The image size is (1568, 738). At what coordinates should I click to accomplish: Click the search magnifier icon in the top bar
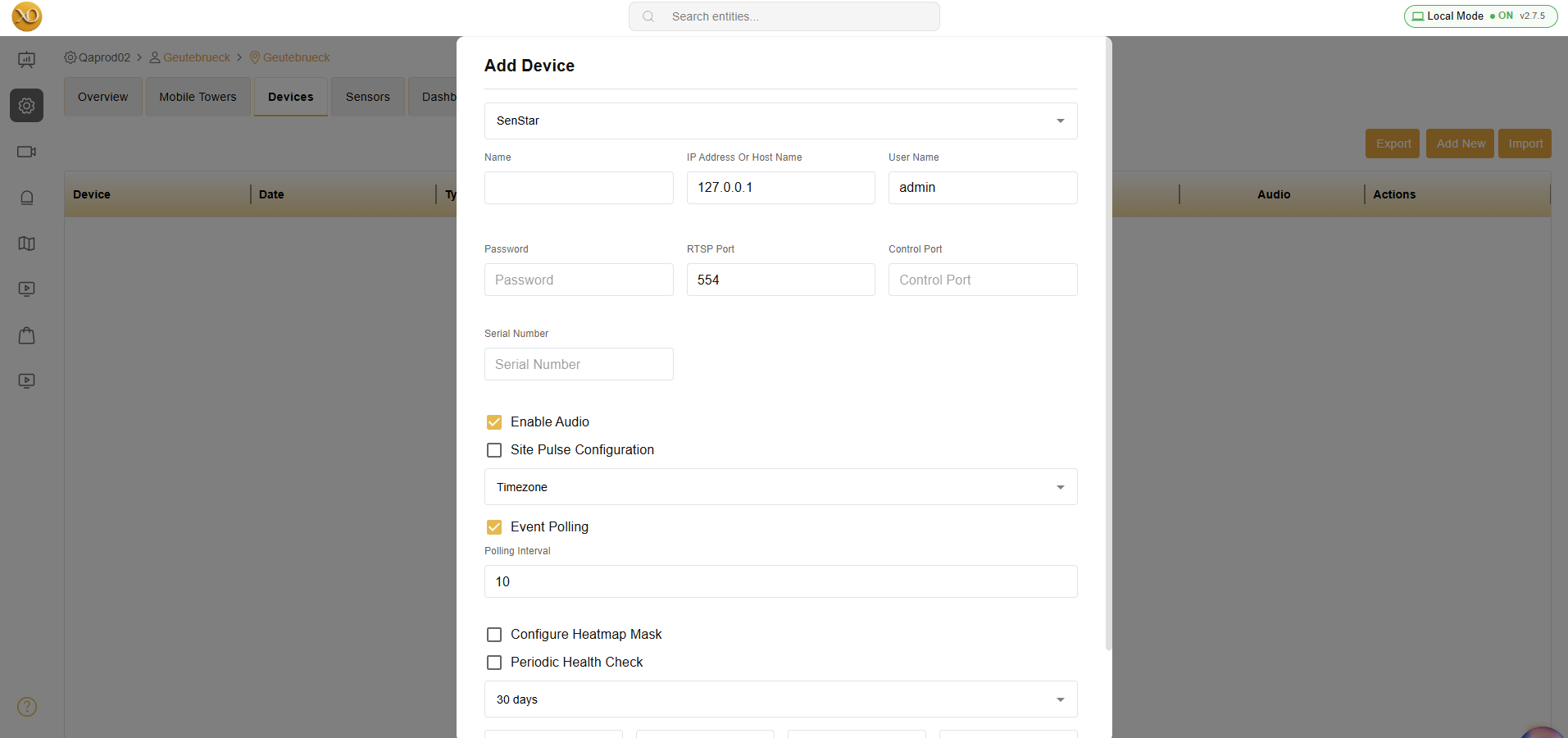648,16
